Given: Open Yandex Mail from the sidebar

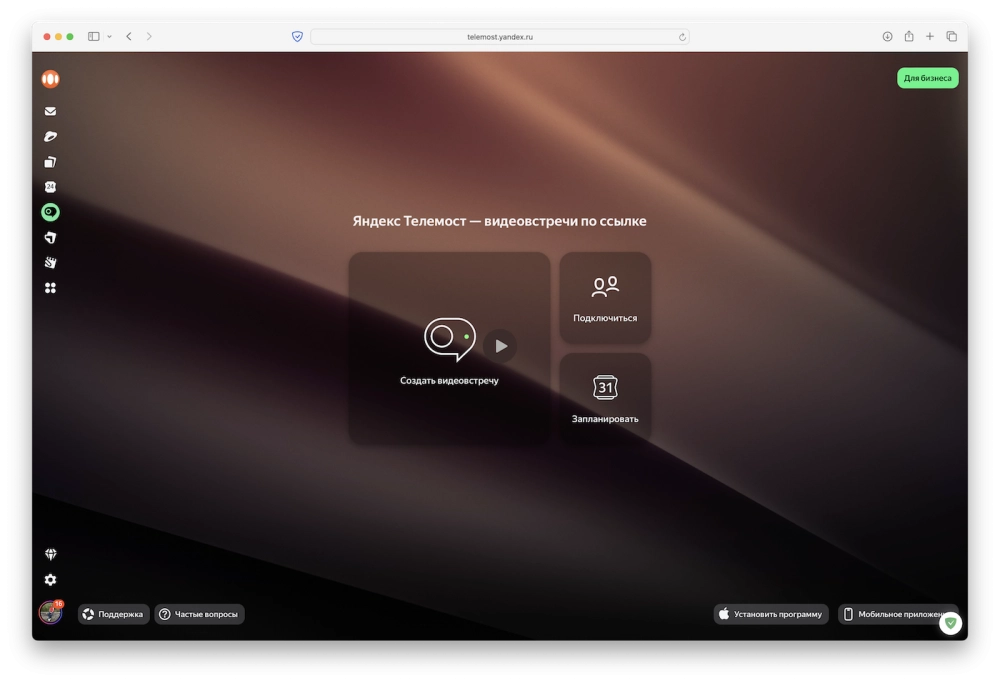Looking at the screenshot, I should (50, 112).
